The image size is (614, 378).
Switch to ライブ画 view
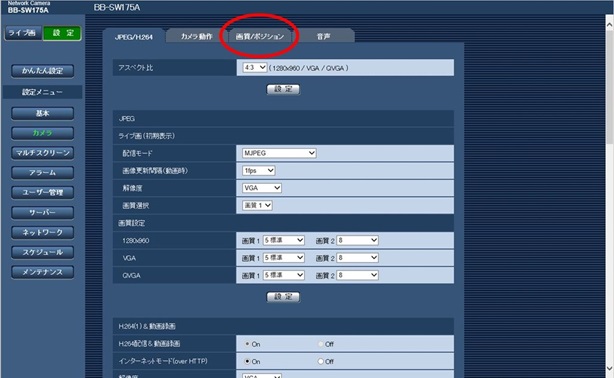22,33
